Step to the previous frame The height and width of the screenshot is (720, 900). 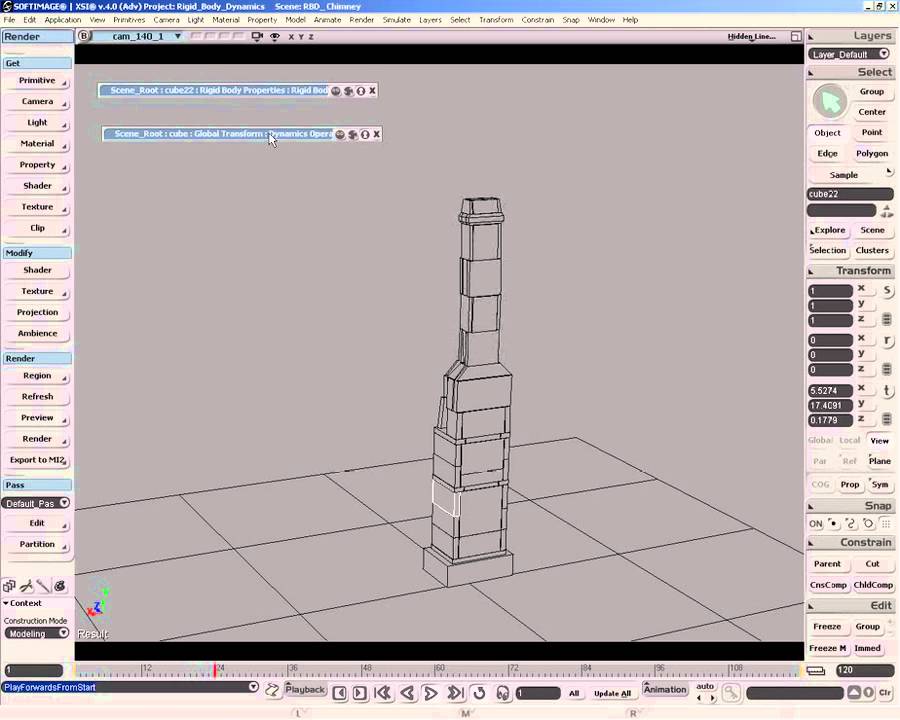(339, 693)
